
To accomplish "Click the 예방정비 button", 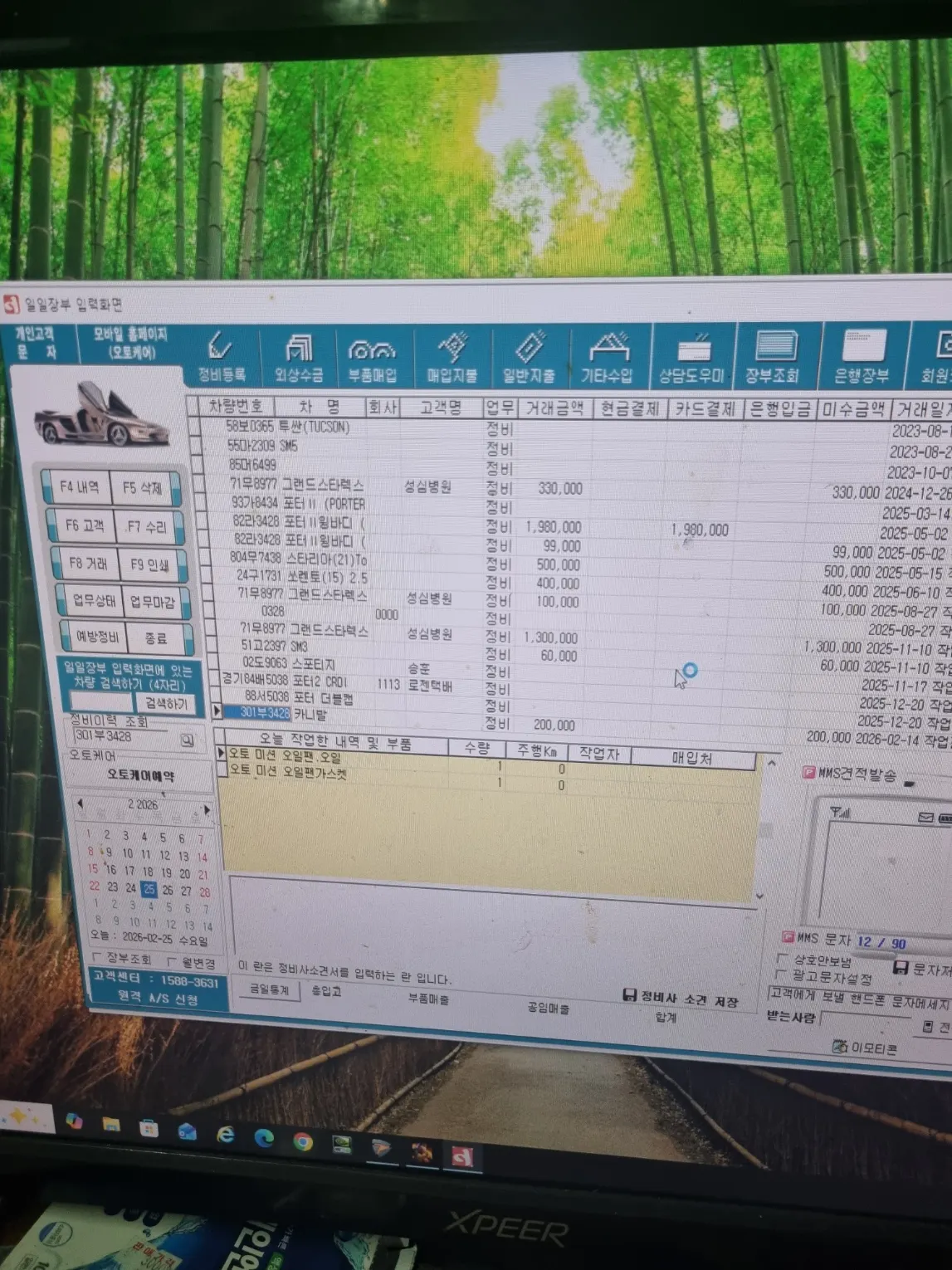I will tap(97, 637).
